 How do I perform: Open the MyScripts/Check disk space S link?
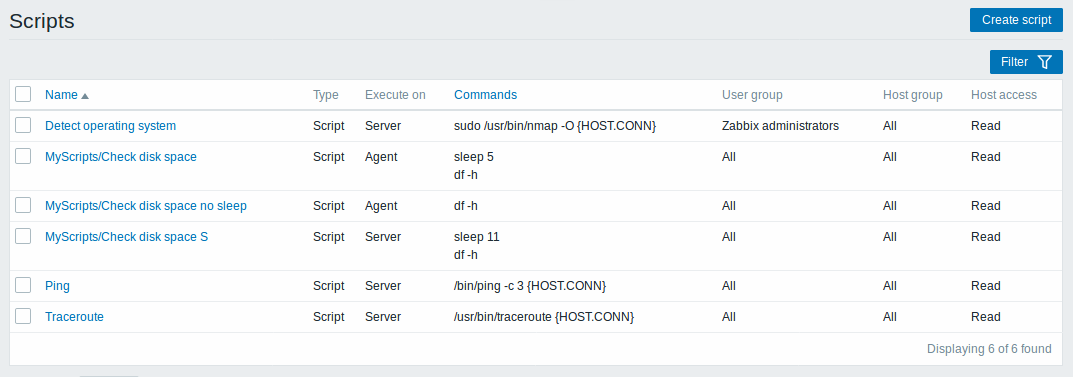click(127, 237)
